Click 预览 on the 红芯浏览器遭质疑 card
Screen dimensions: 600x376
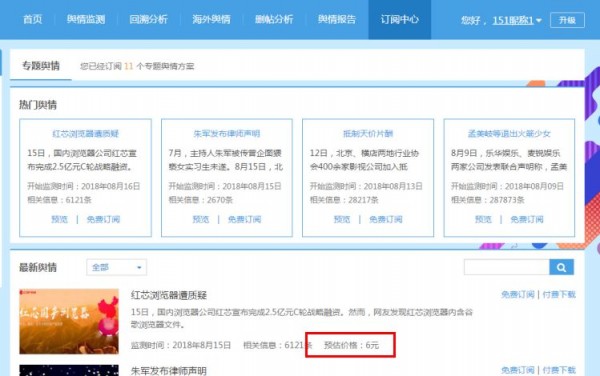[59, 219]
